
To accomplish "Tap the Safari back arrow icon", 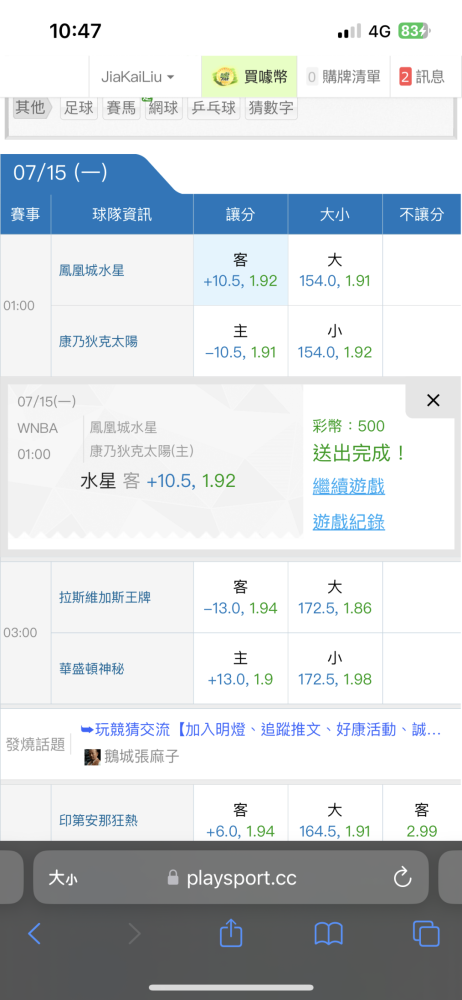I will pyautogui.click(x=34, y=934).
